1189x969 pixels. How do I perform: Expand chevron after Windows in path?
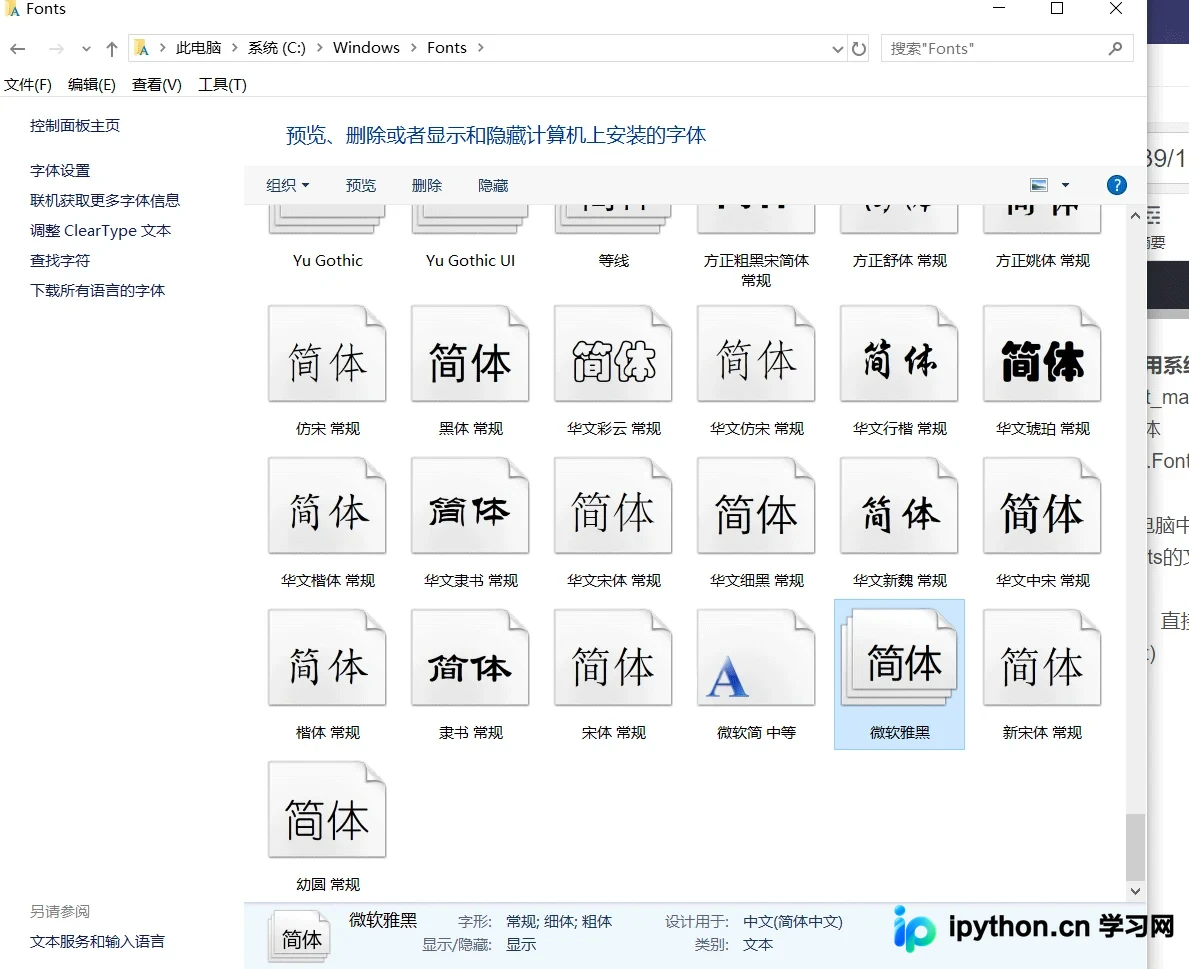pos(413,48)
